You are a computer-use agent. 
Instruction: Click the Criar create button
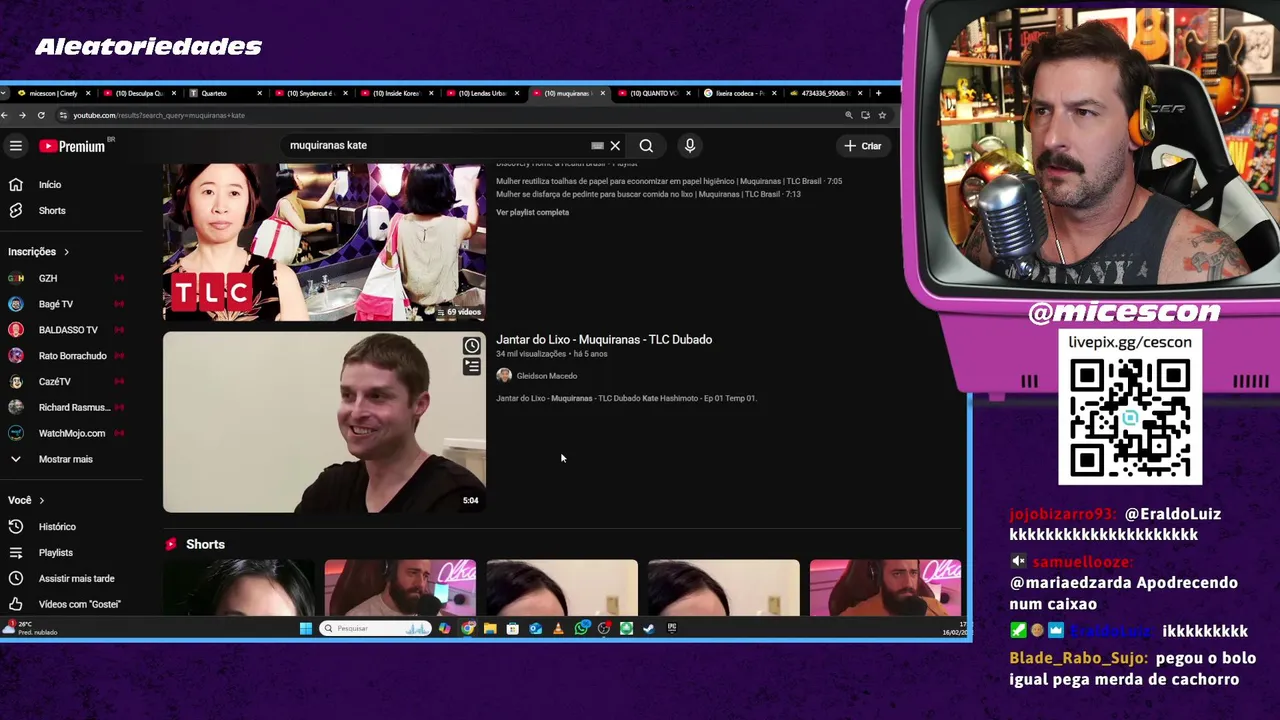pyautogui.click(x=862, y=146)
